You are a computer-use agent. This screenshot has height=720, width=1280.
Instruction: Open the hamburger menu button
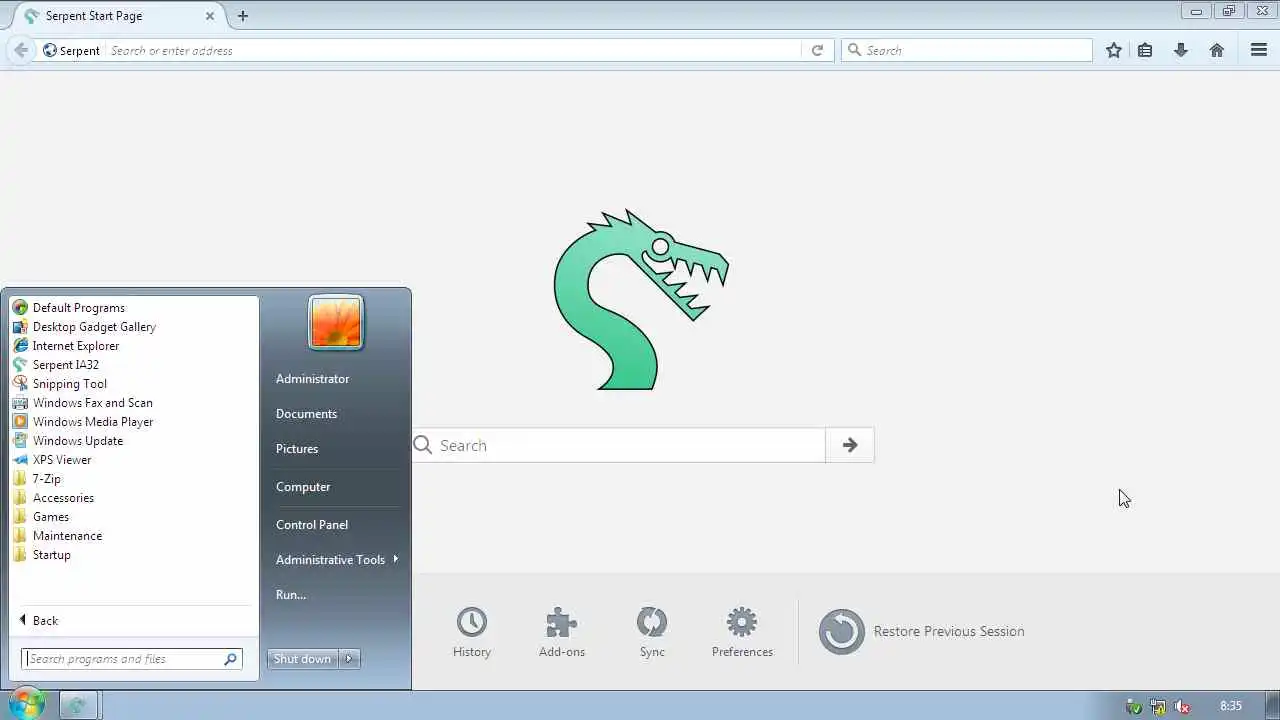pos(1259,50)
